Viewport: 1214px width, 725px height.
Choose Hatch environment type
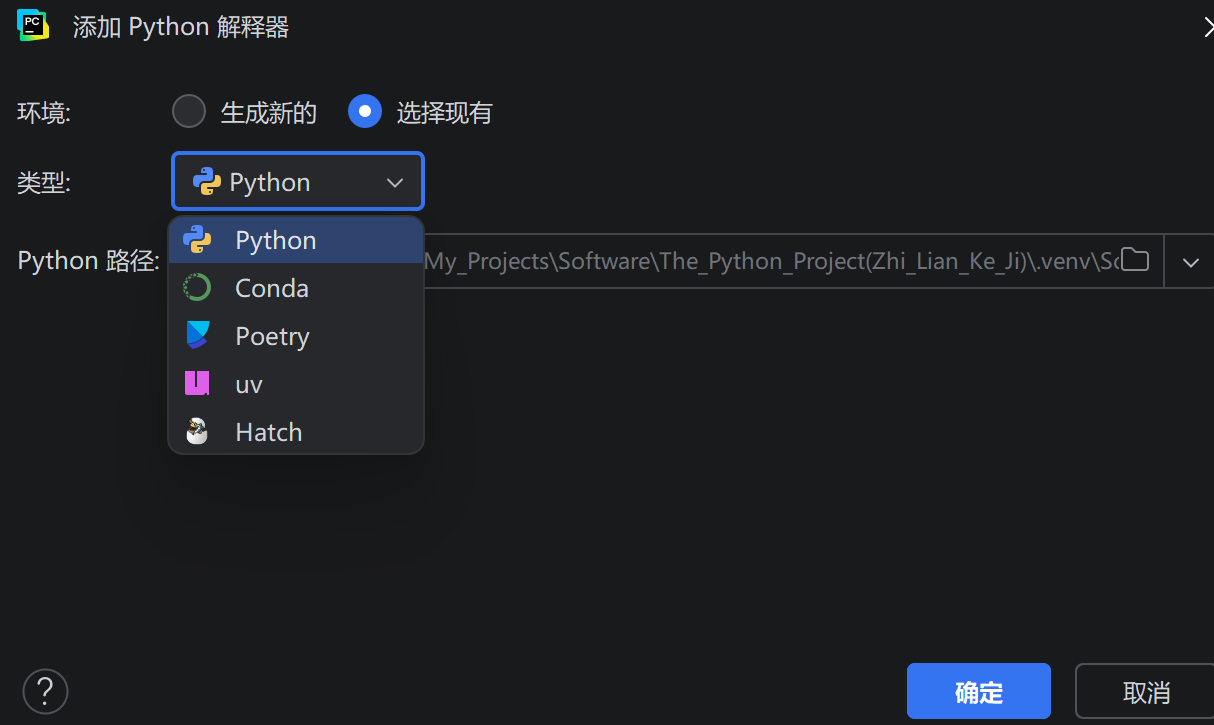[x=296, y=432]
